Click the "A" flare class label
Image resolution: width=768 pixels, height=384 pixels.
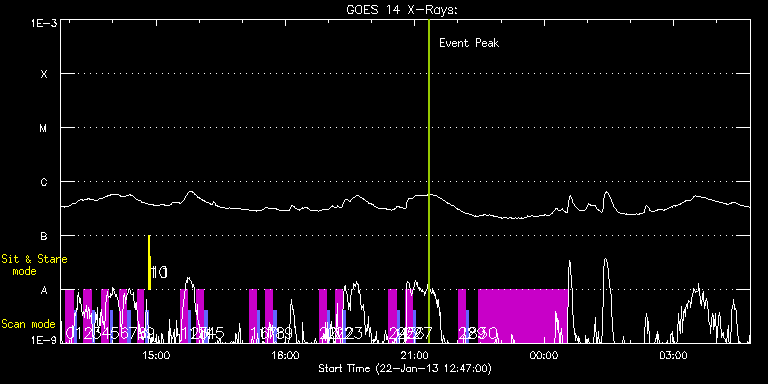[x=44, y=290]
